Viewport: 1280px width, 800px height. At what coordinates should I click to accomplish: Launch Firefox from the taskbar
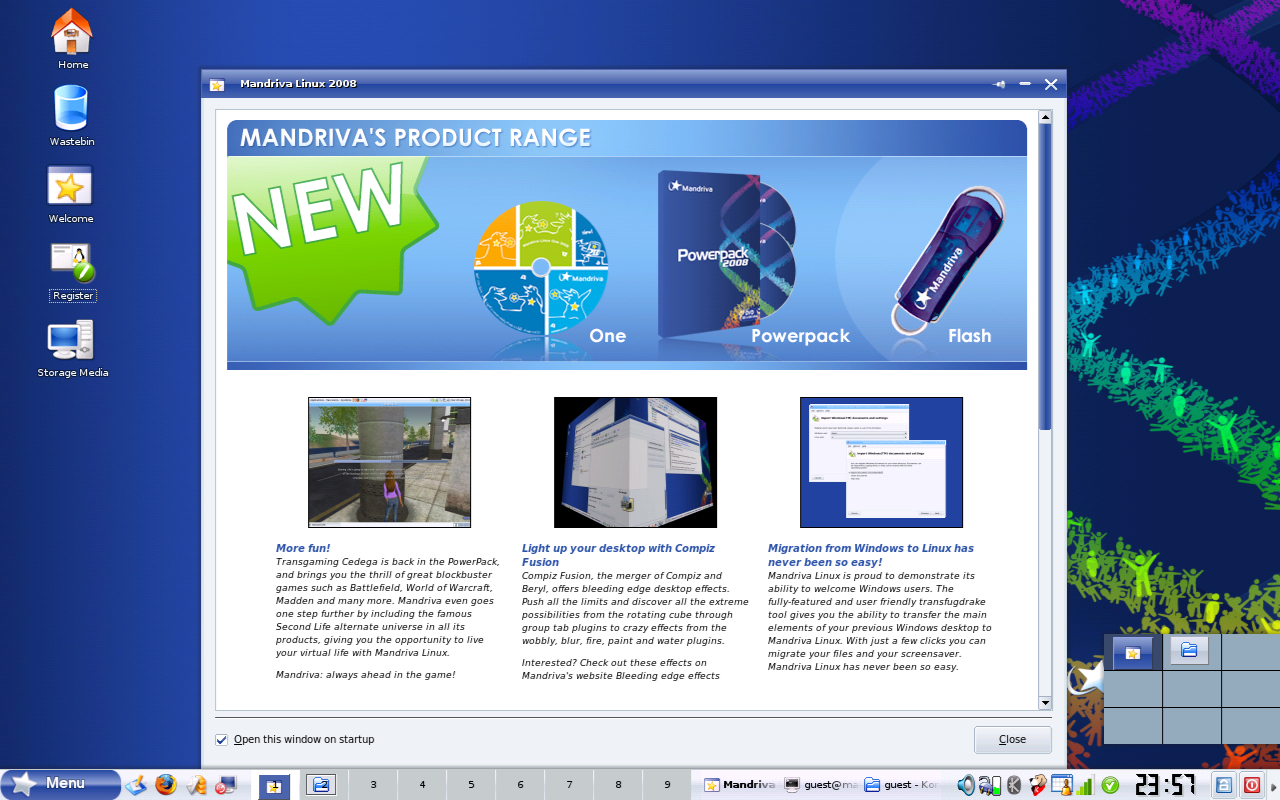(166, 785)
